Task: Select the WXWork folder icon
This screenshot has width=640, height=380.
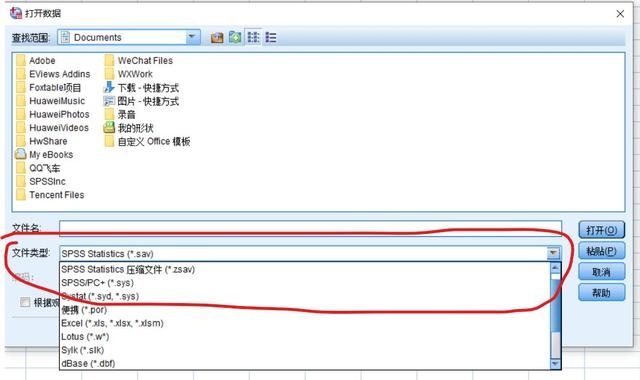Action: [x=109, y=74]
